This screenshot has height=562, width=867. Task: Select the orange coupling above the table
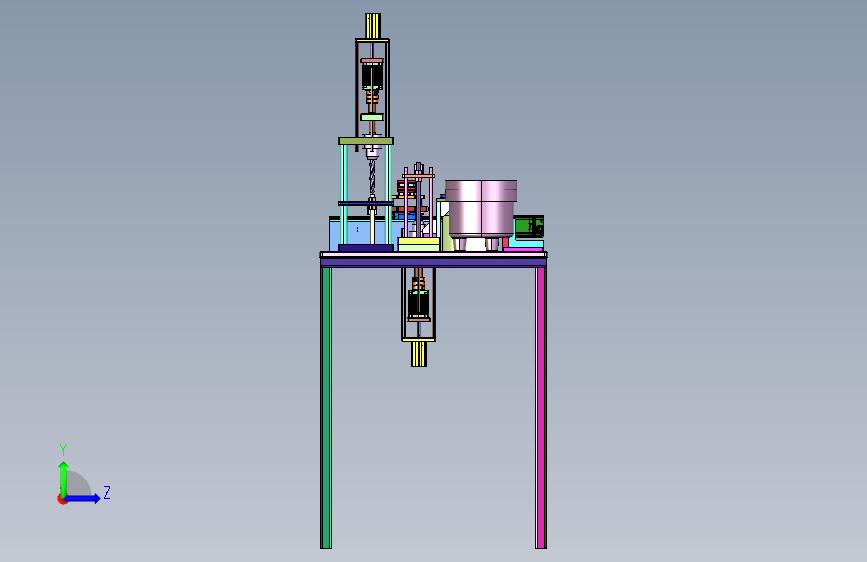(x=372, y=98)
